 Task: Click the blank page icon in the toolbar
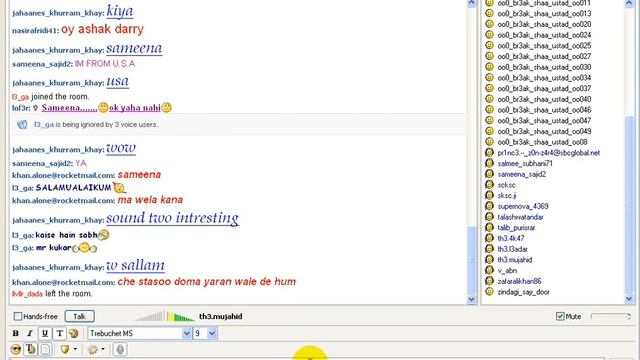click(x=46, y=349)
